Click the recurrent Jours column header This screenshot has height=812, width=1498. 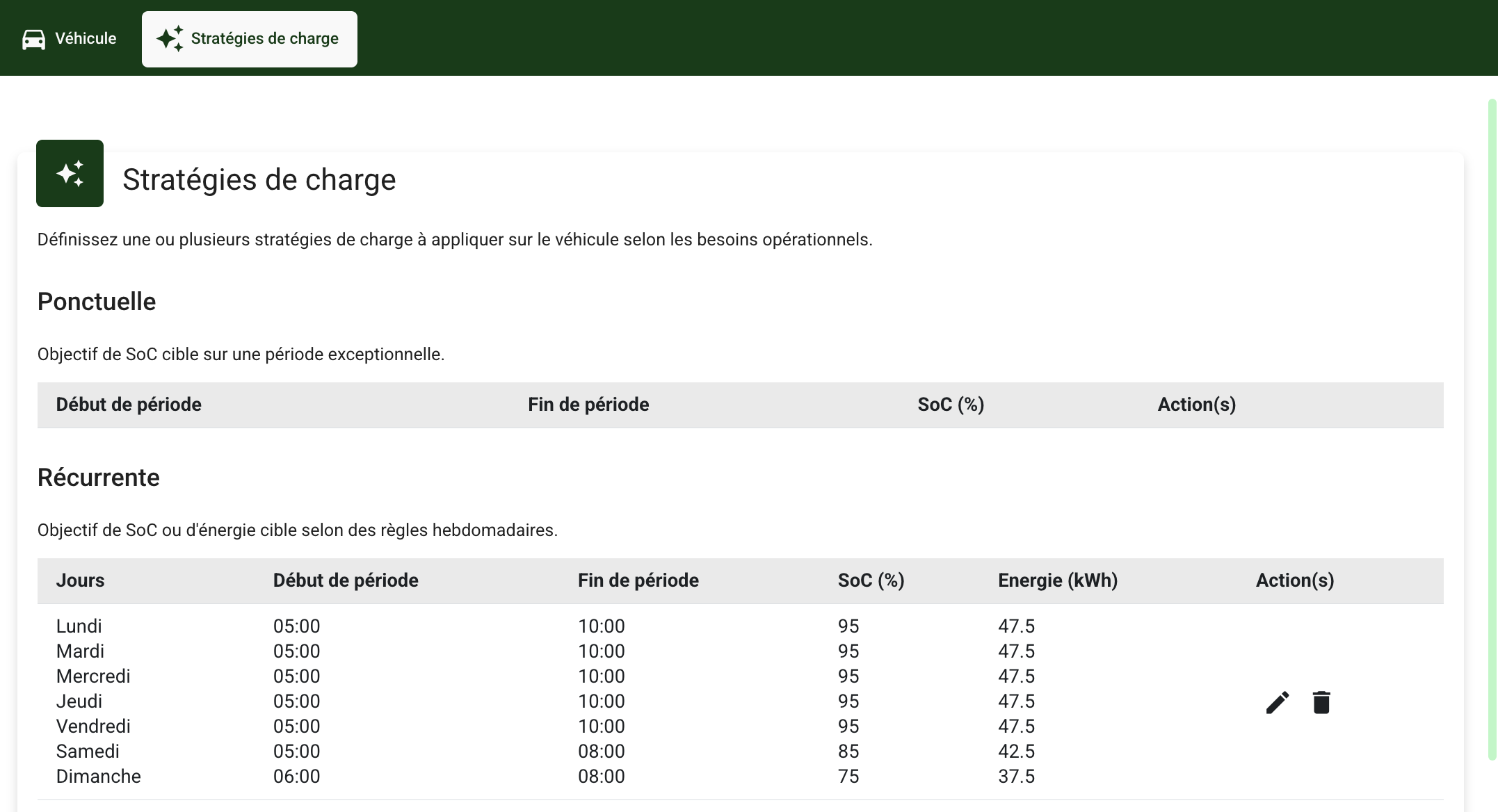point(80,580)
